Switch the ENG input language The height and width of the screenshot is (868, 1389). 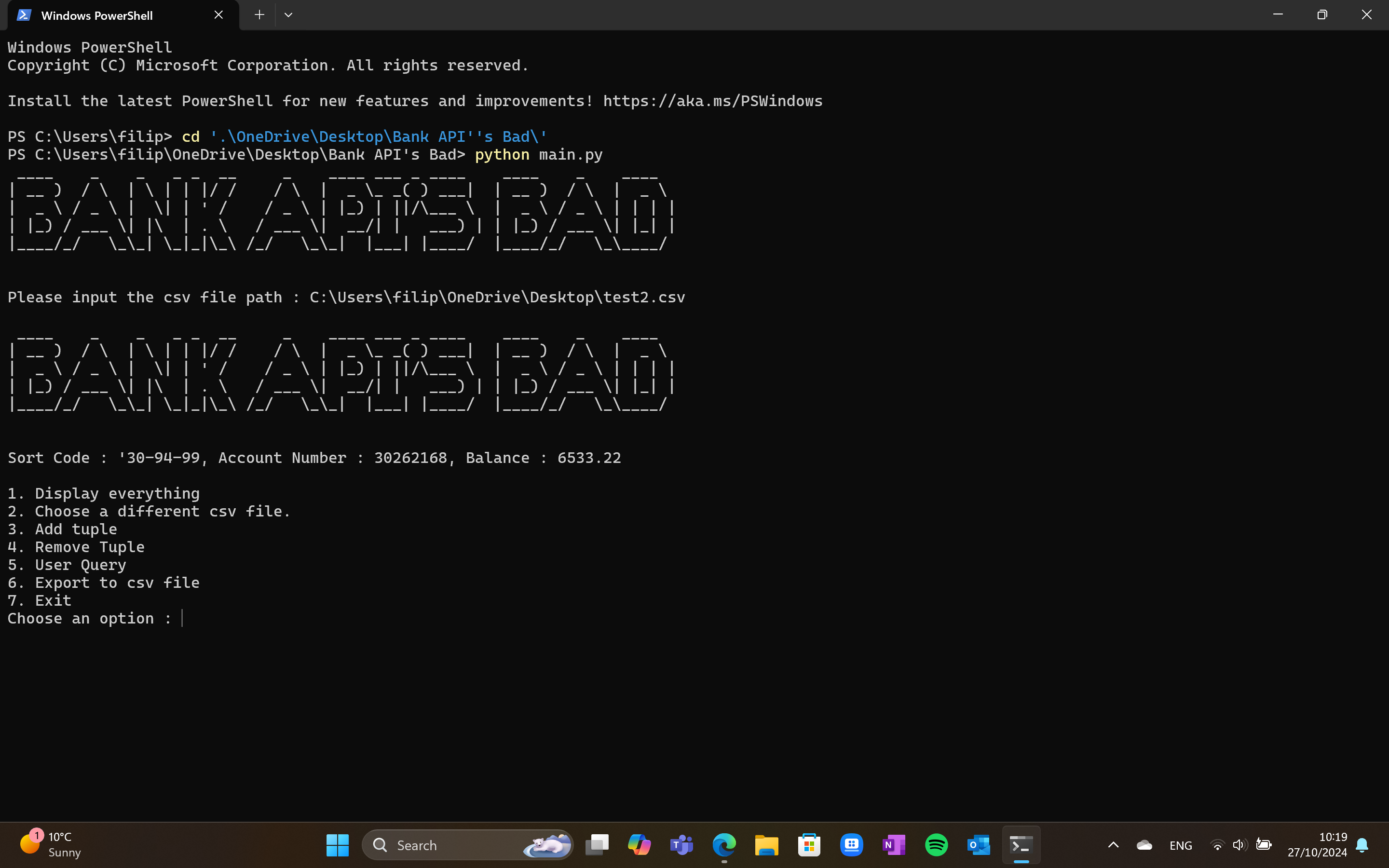pyautogui.click(x=1181, y=846)
